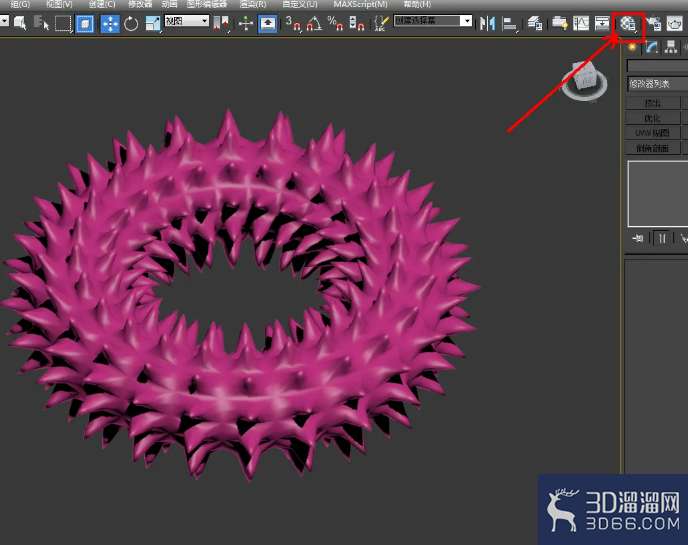This screenshot has width=688, height=545.
Task: Click the UVW 贴图 modifier button
Action: (x=652, y=133)
